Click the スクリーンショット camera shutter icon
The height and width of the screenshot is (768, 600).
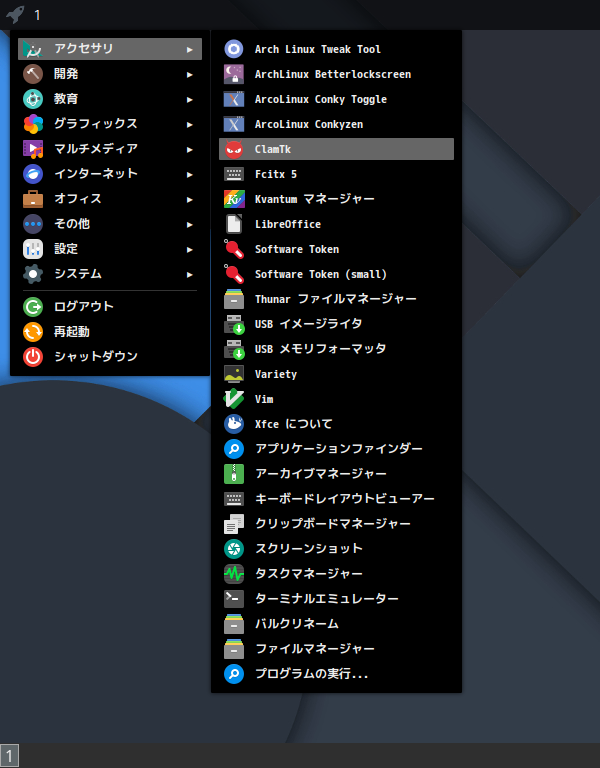[234, 549]
